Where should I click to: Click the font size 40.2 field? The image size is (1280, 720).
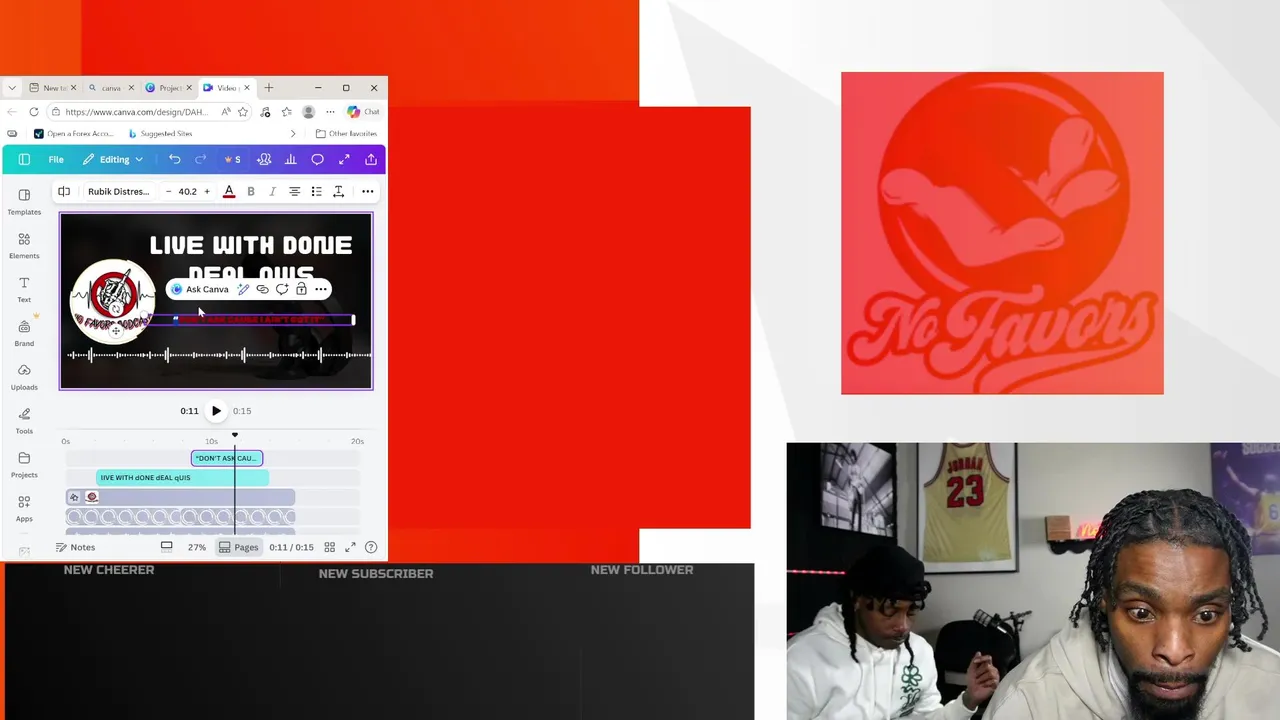click(187, 191)
